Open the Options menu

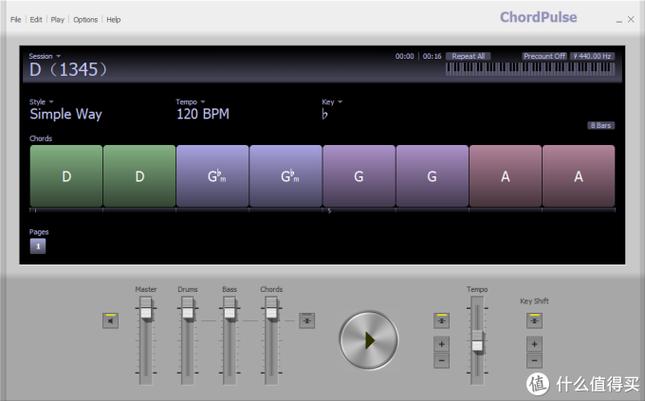click(85, 20)
